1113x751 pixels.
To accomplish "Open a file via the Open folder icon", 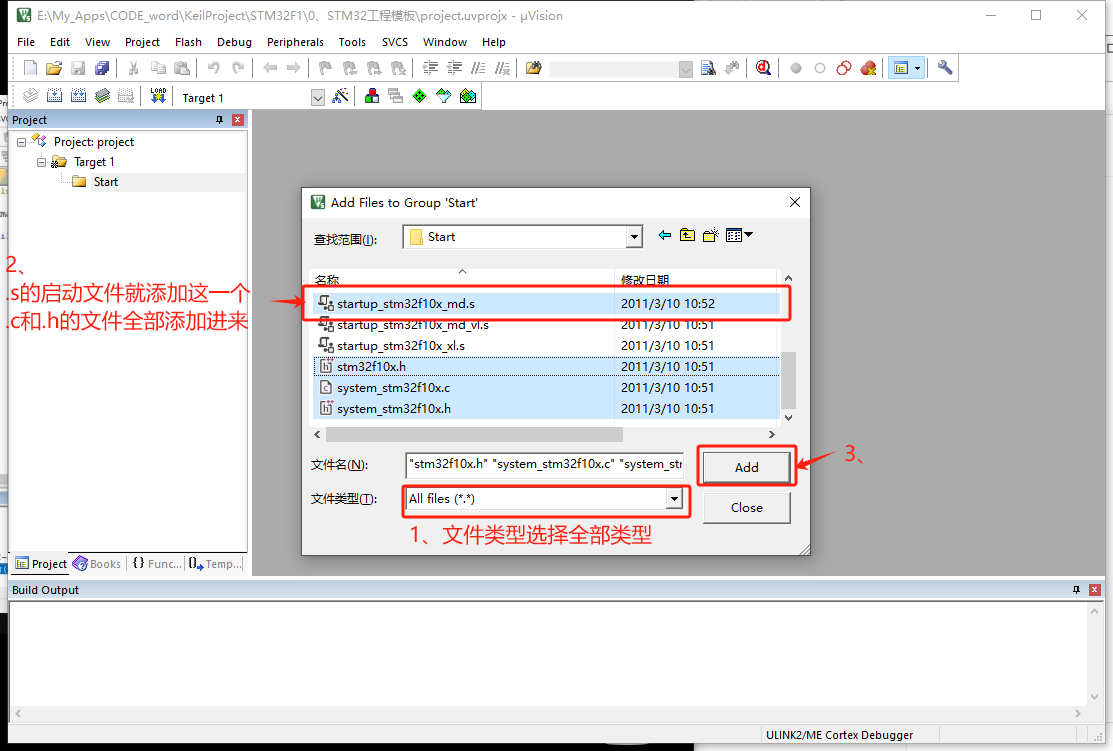I will [x=54, y=68].
